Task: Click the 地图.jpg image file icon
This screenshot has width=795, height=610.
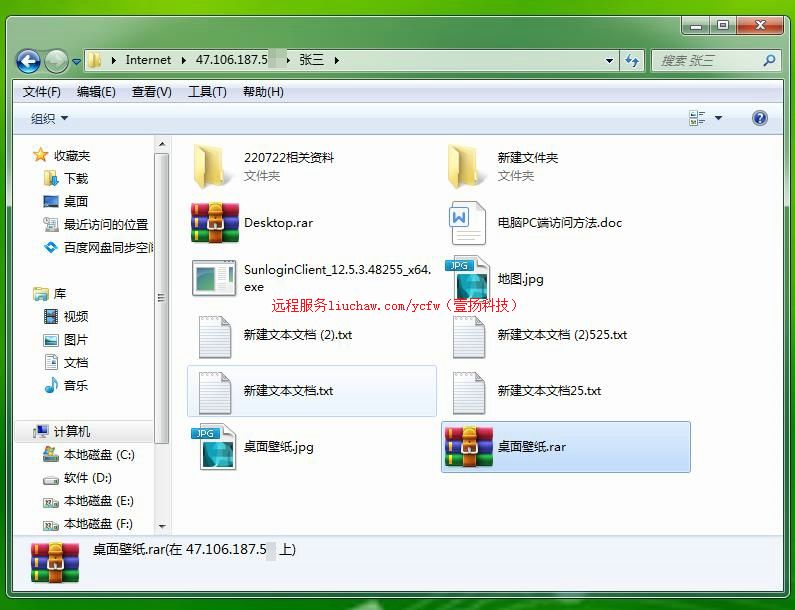Action: (x=468, y=279)
